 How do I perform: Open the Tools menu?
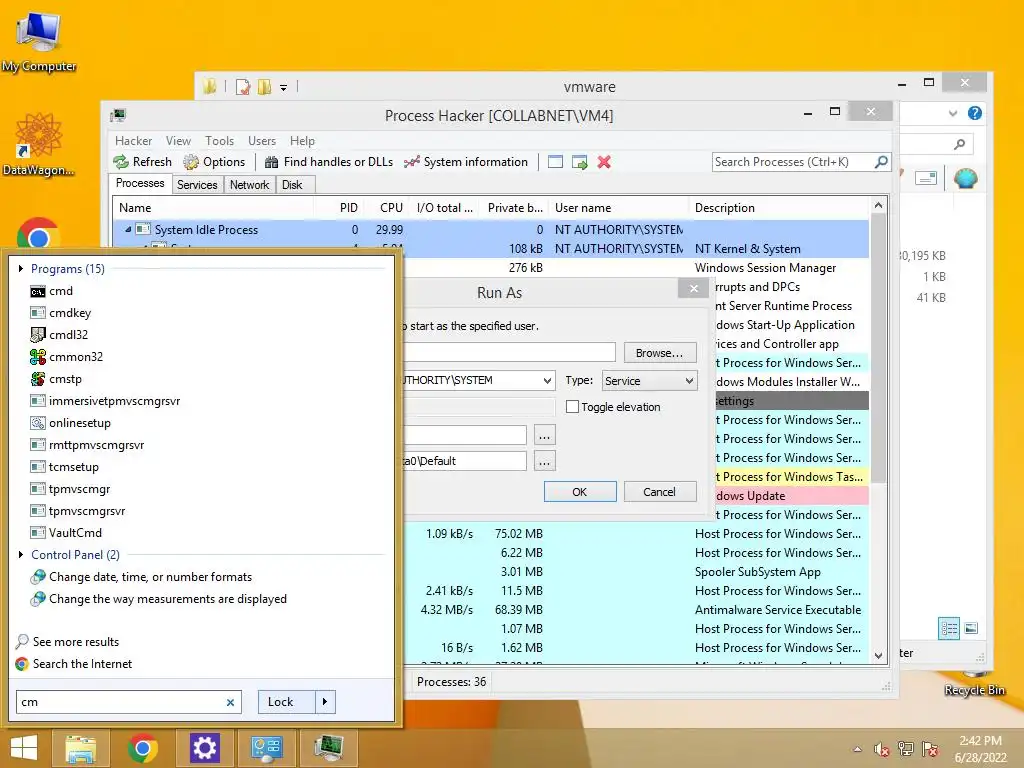[219, 141]
